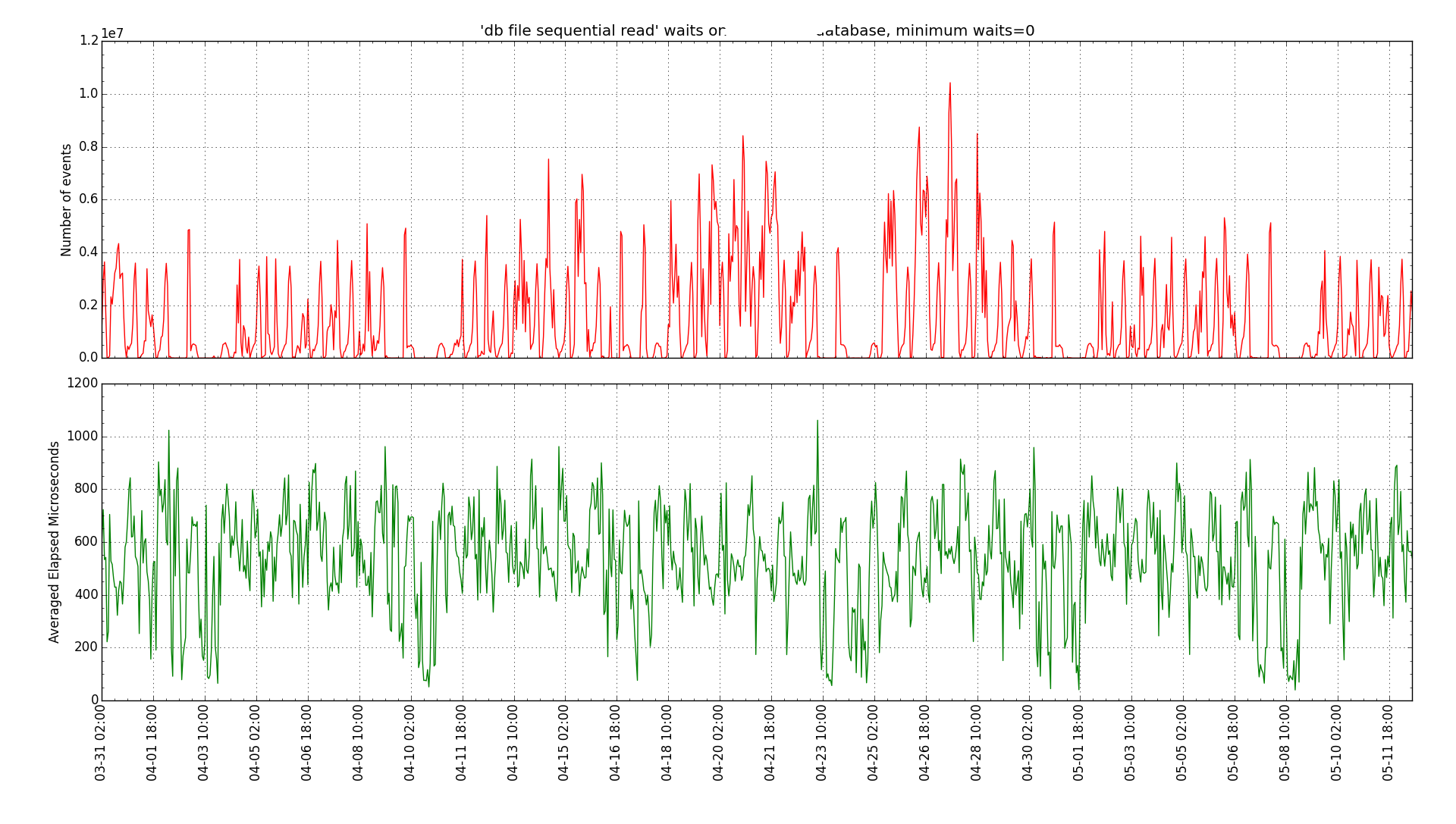Image resolution: width=1456 pixels, height=824 pixels.
Task: Click the 1.0 tick on the upper chart
Action: tap(89, 94)
